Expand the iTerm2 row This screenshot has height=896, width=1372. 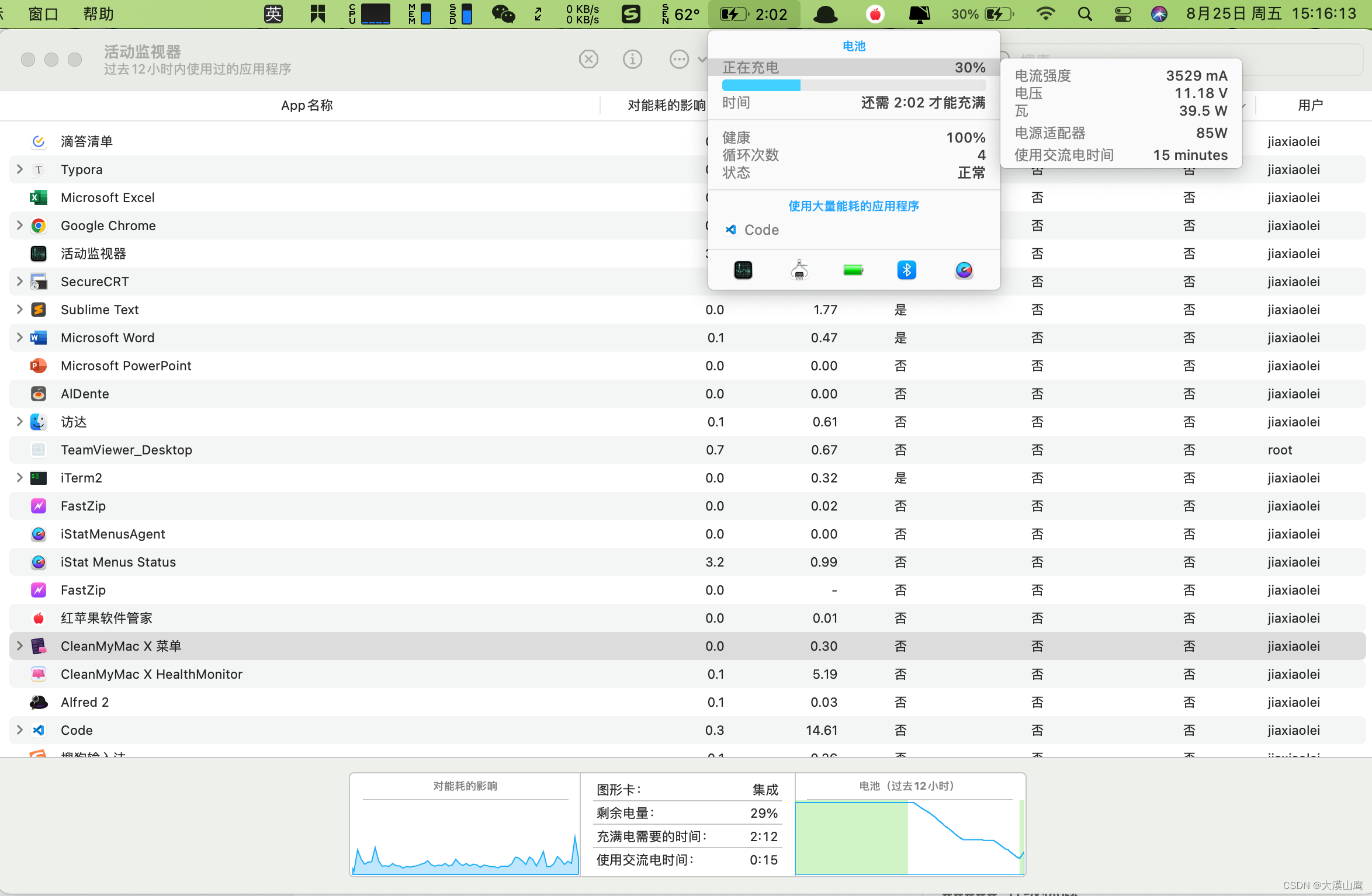19,478
